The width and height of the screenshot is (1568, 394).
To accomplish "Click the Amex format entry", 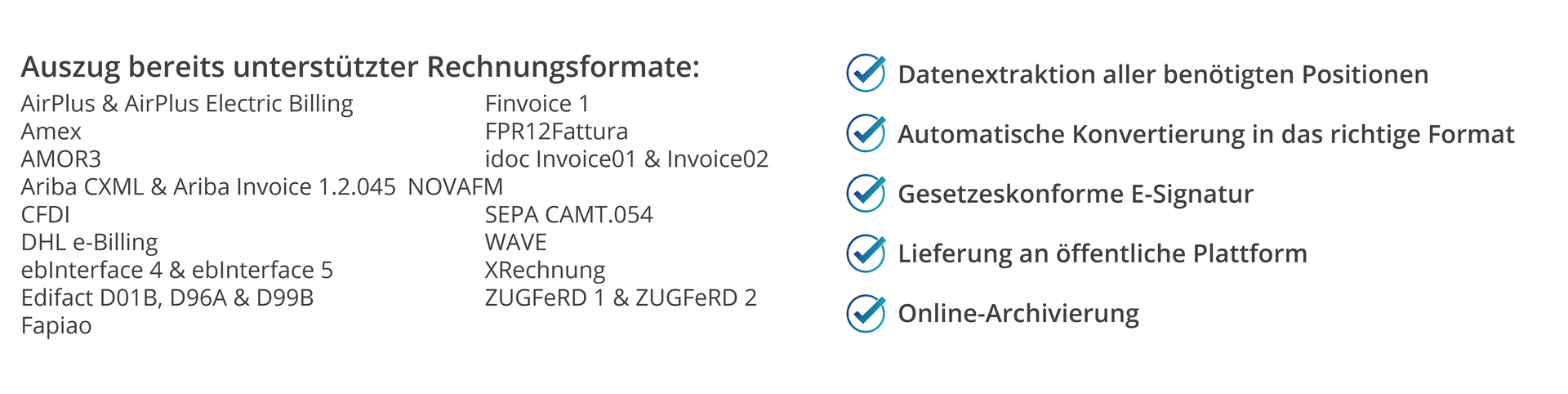I will pyautogui.click(x=51, y=132).
